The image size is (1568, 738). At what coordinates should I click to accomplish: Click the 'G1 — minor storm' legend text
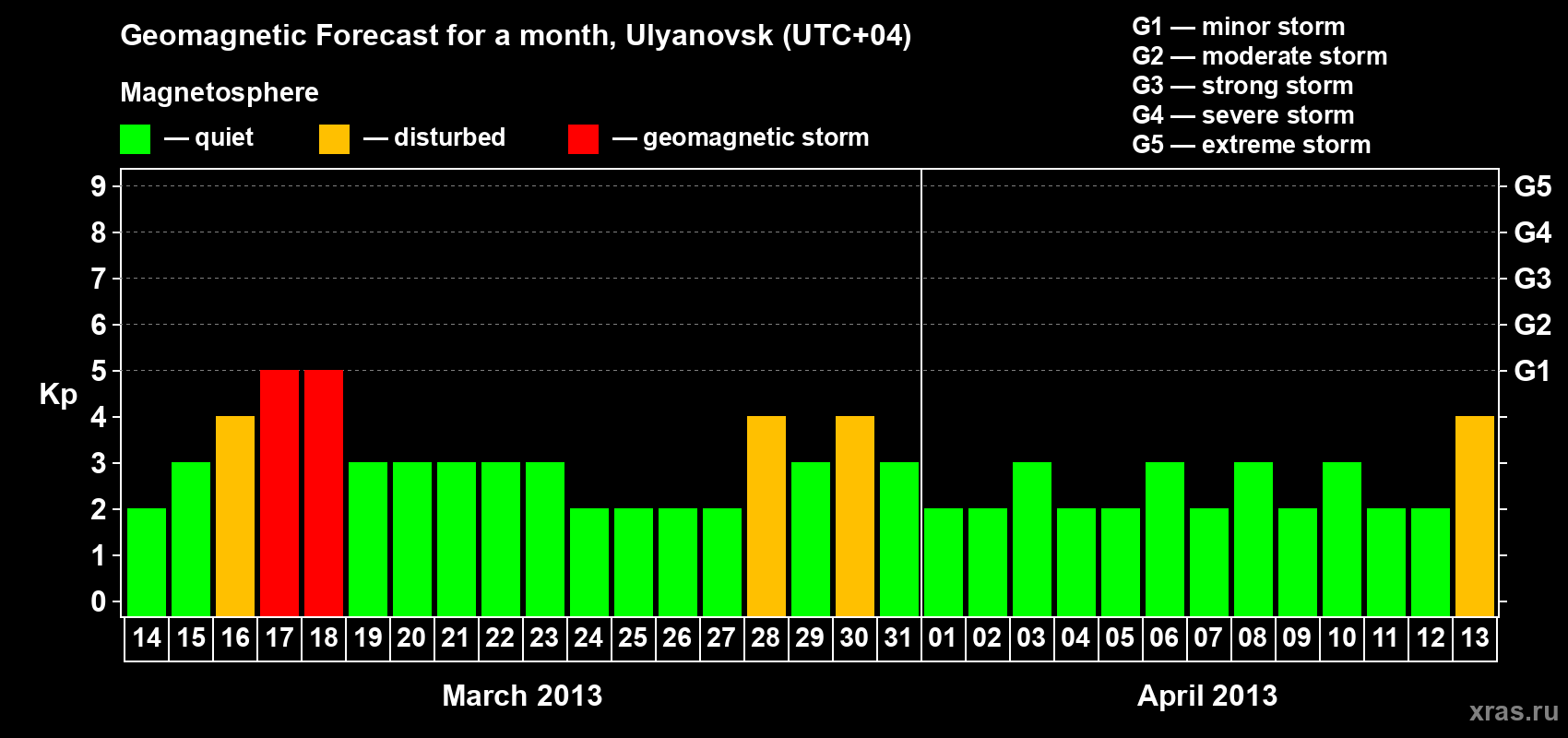click(x=1239, y=27)
